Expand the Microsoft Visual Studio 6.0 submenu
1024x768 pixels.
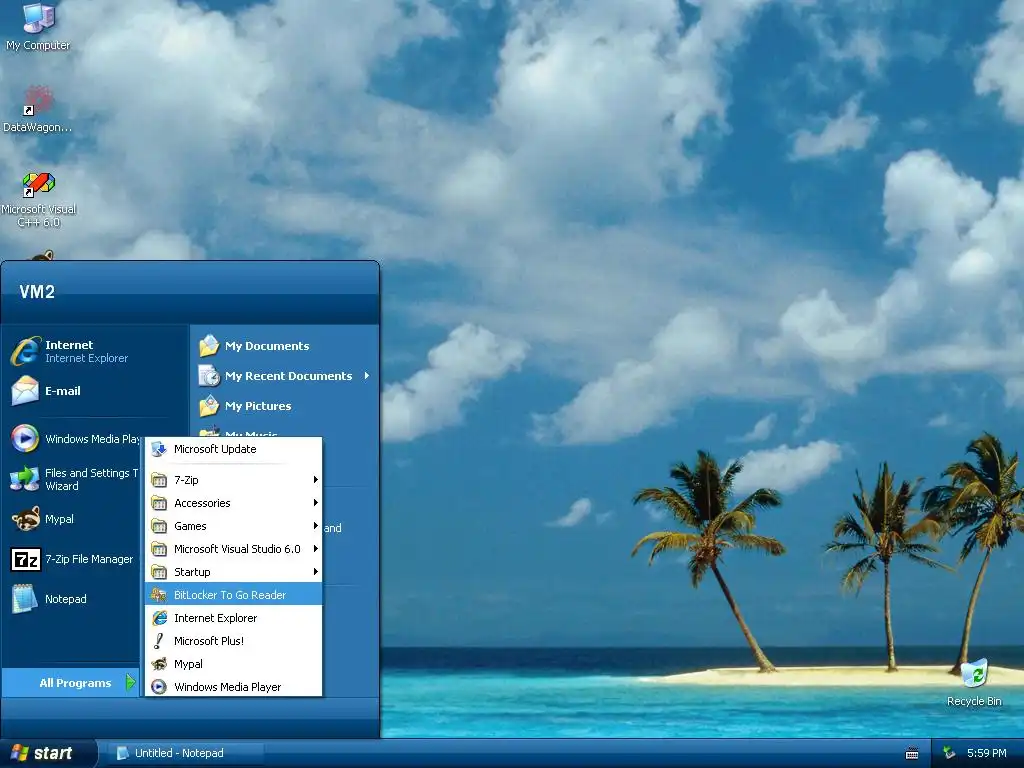(x=233, y=549)
